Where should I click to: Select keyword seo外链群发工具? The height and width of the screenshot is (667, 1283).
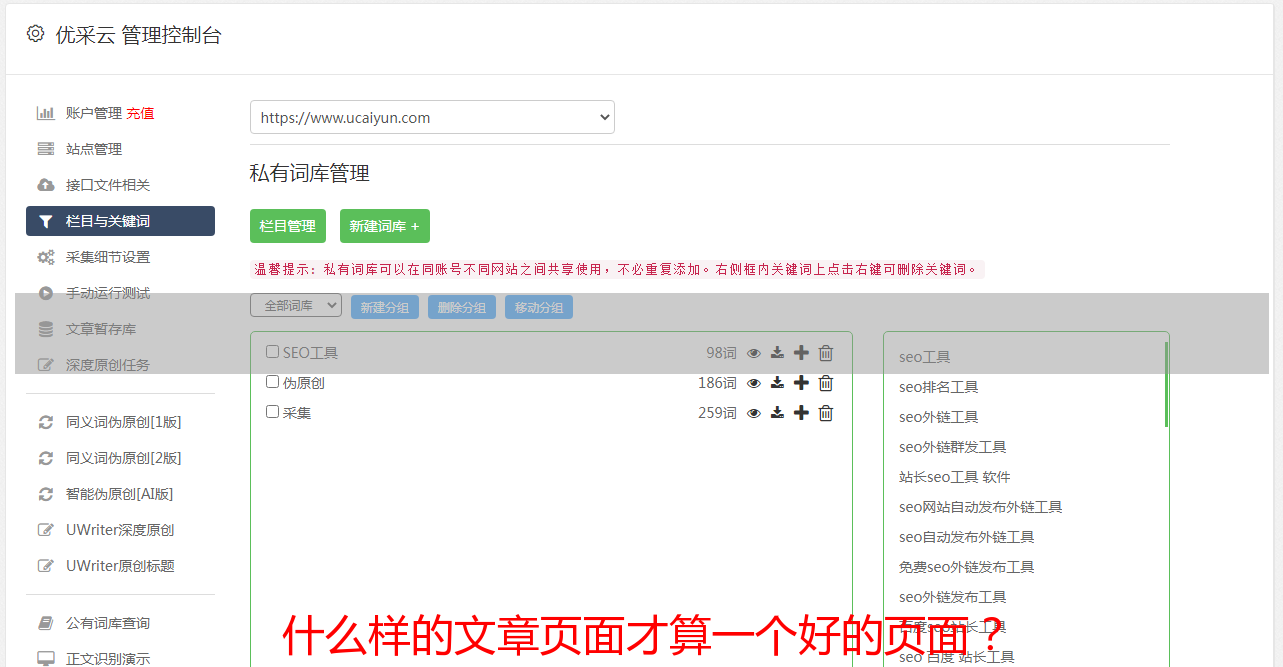click(x=952, y=447)
